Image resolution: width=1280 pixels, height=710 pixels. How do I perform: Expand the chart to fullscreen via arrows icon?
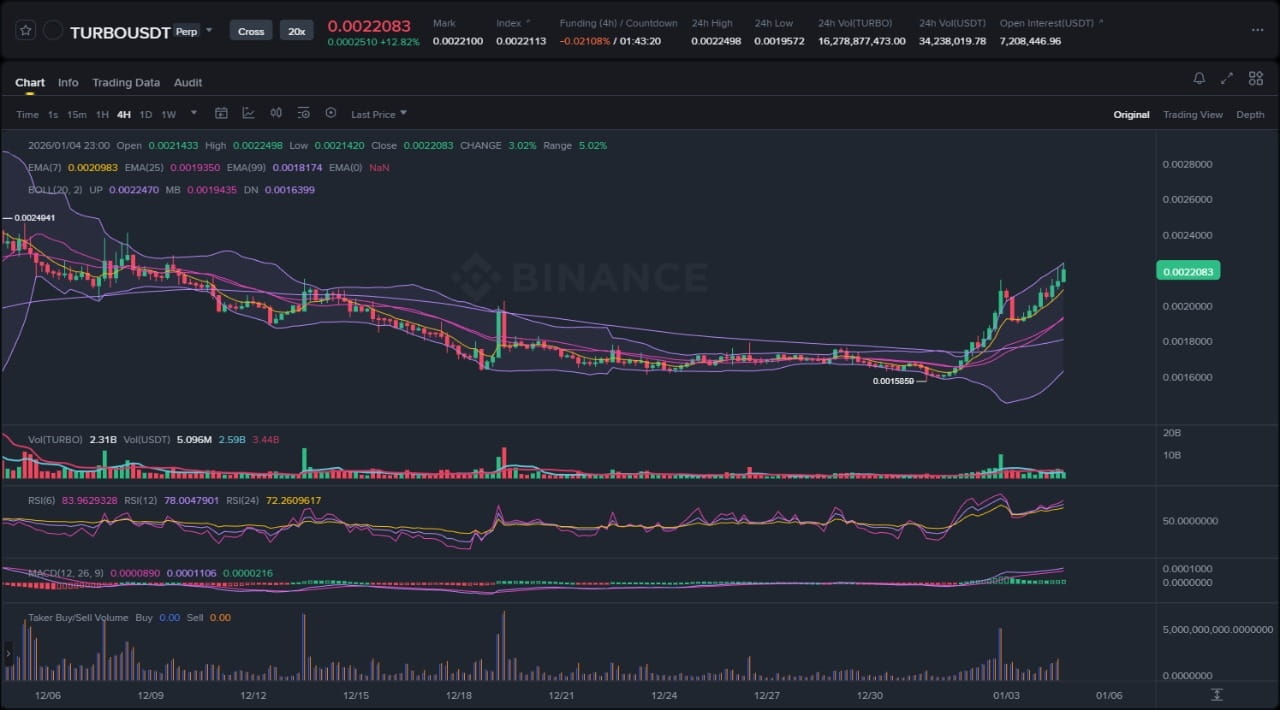[1227, 78]
